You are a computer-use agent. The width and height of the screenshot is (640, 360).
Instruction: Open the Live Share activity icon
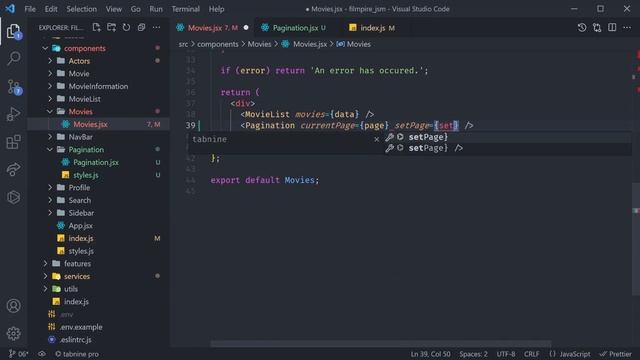pos(13,169)
